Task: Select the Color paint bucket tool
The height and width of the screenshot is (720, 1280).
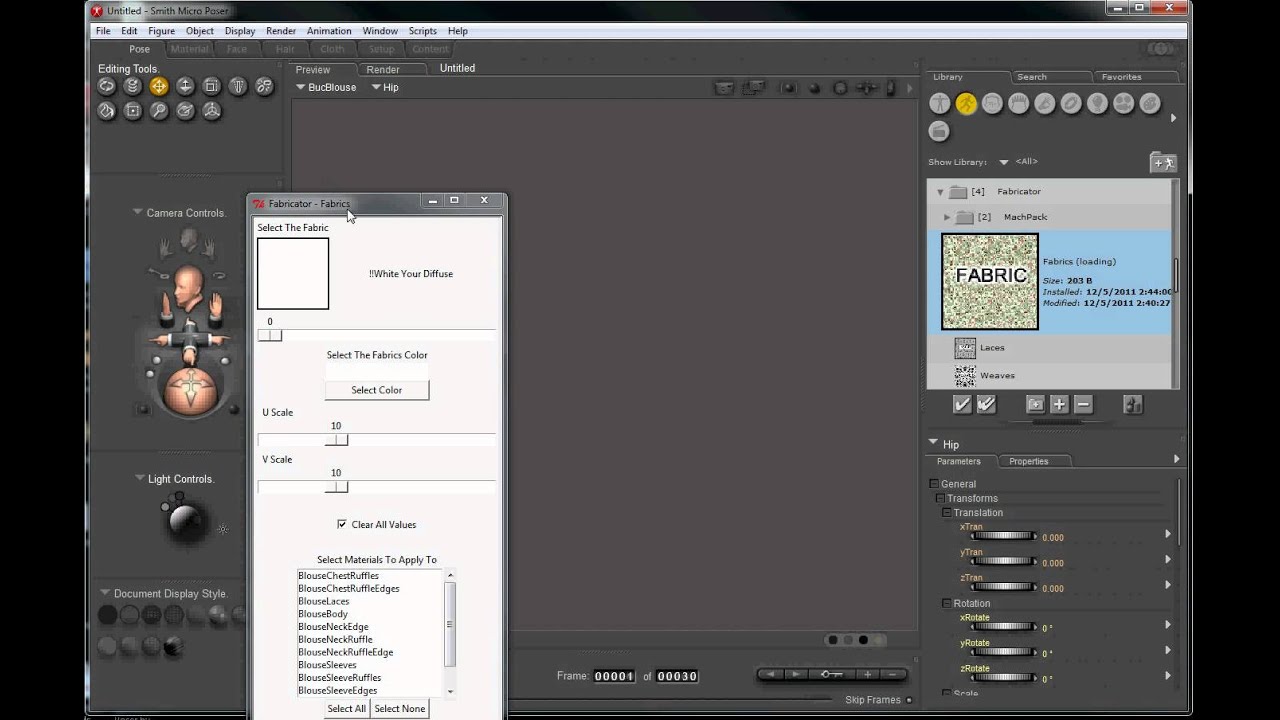Action: [x=106, y=111]
